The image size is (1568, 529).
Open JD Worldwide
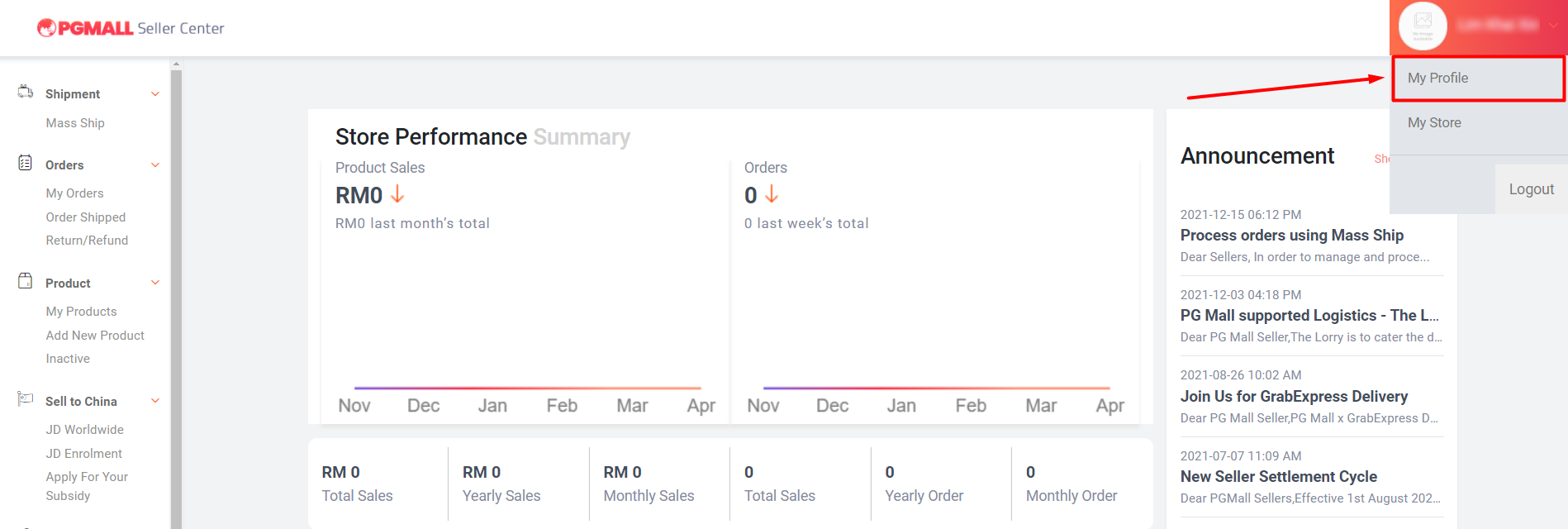(x=84, y=429)
